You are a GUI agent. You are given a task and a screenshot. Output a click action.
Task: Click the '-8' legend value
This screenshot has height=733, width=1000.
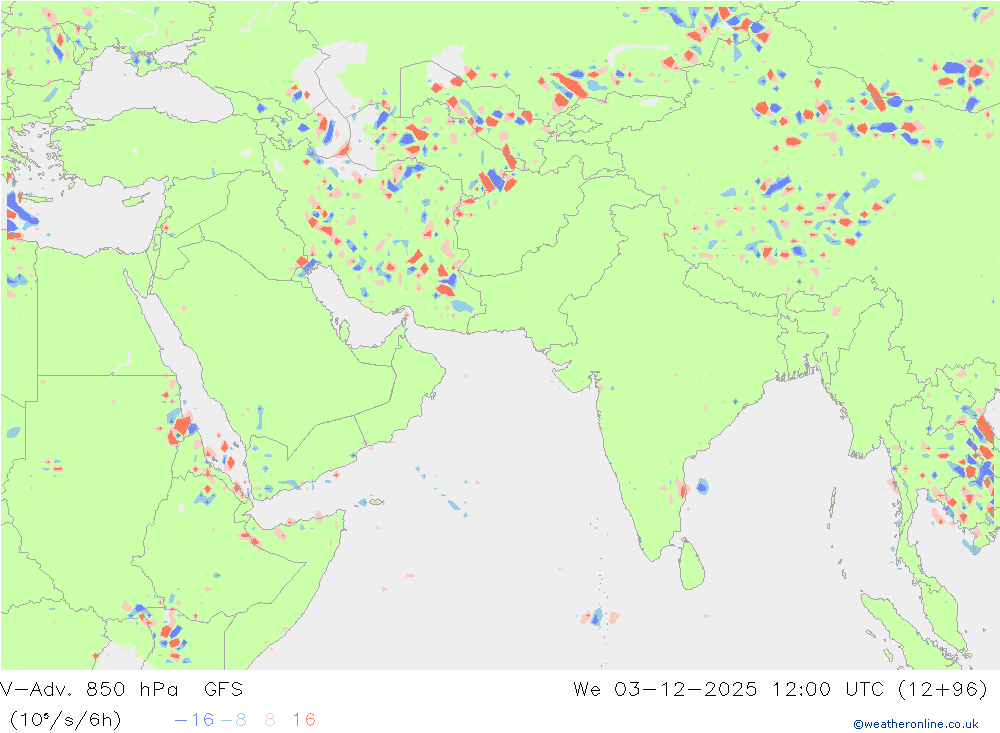pos(233,720)
